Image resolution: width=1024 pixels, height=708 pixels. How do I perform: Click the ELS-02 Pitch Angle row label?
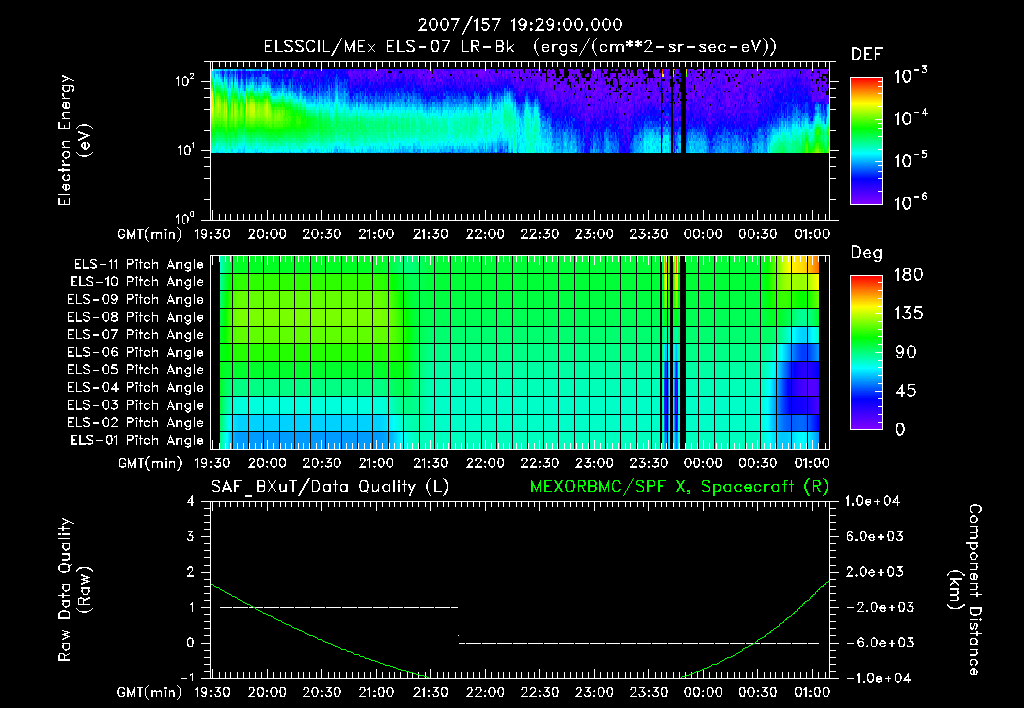click(136, 423)
